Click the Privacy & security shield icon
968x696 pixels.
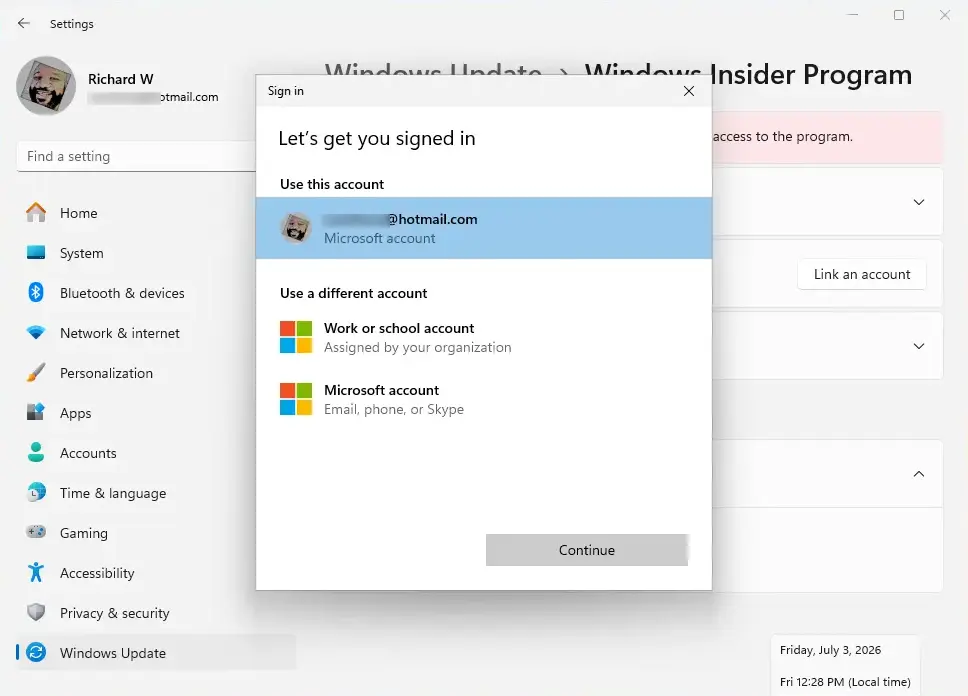36,612
